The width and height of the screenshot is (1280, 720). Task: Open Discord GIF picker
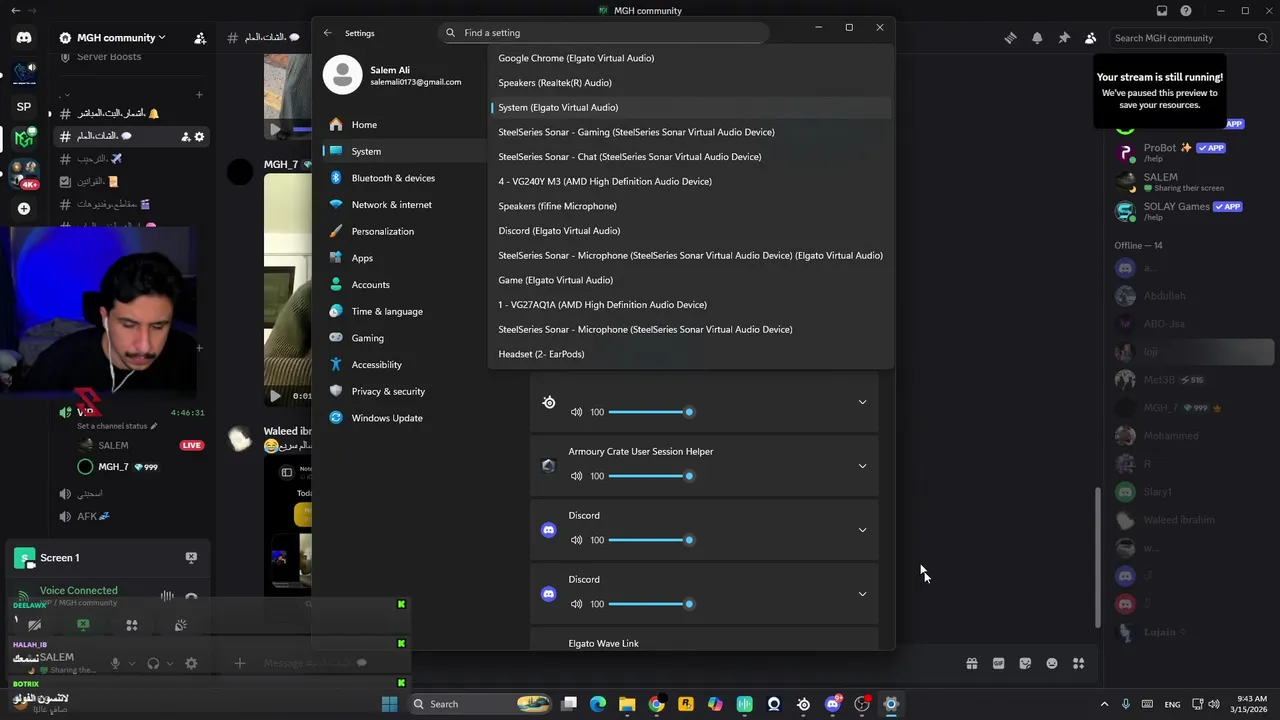click(x=998, y=663)
